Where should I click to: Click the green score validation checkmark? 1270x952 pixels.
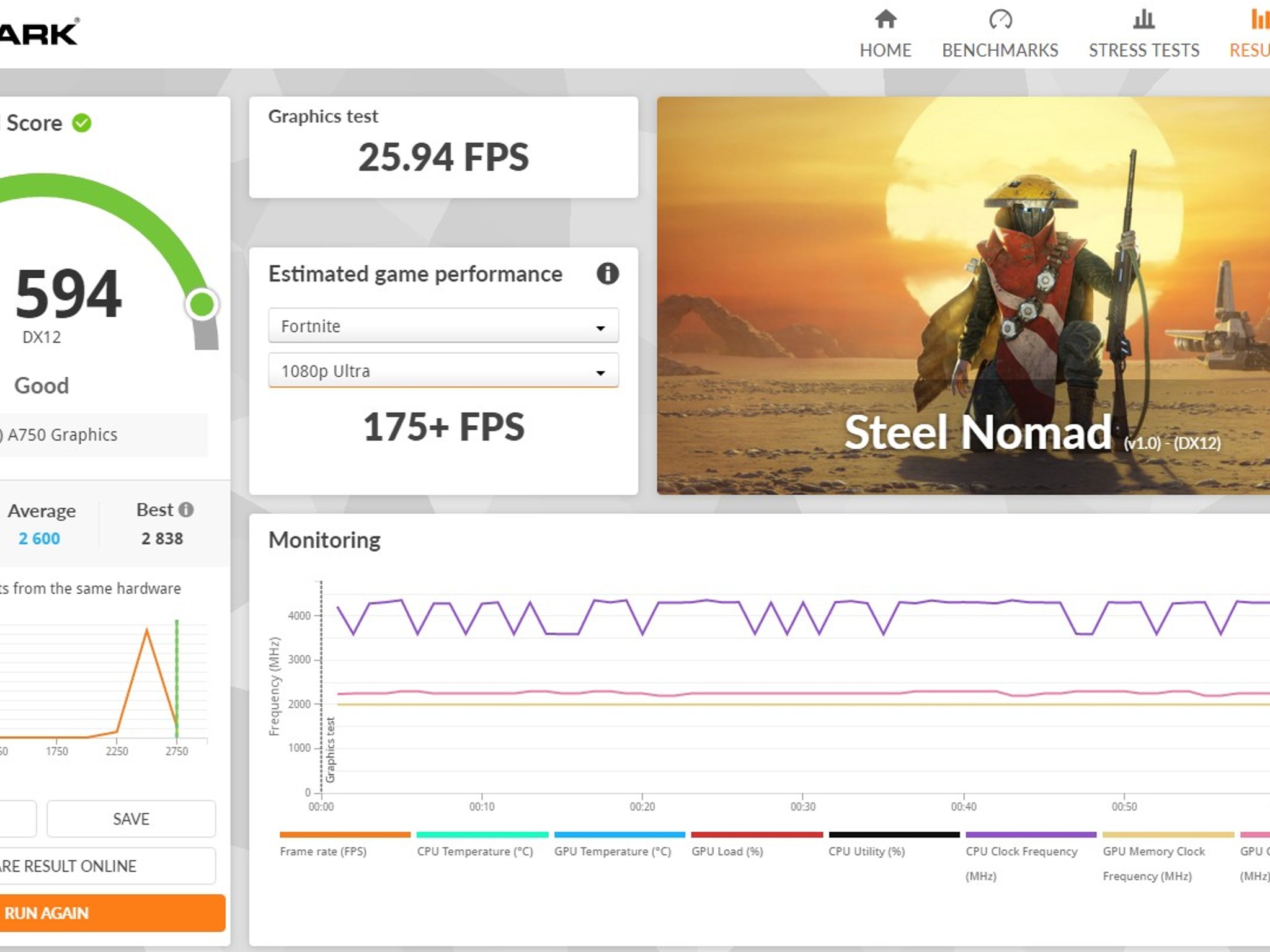pyautogui.click(x=82, y=123)
